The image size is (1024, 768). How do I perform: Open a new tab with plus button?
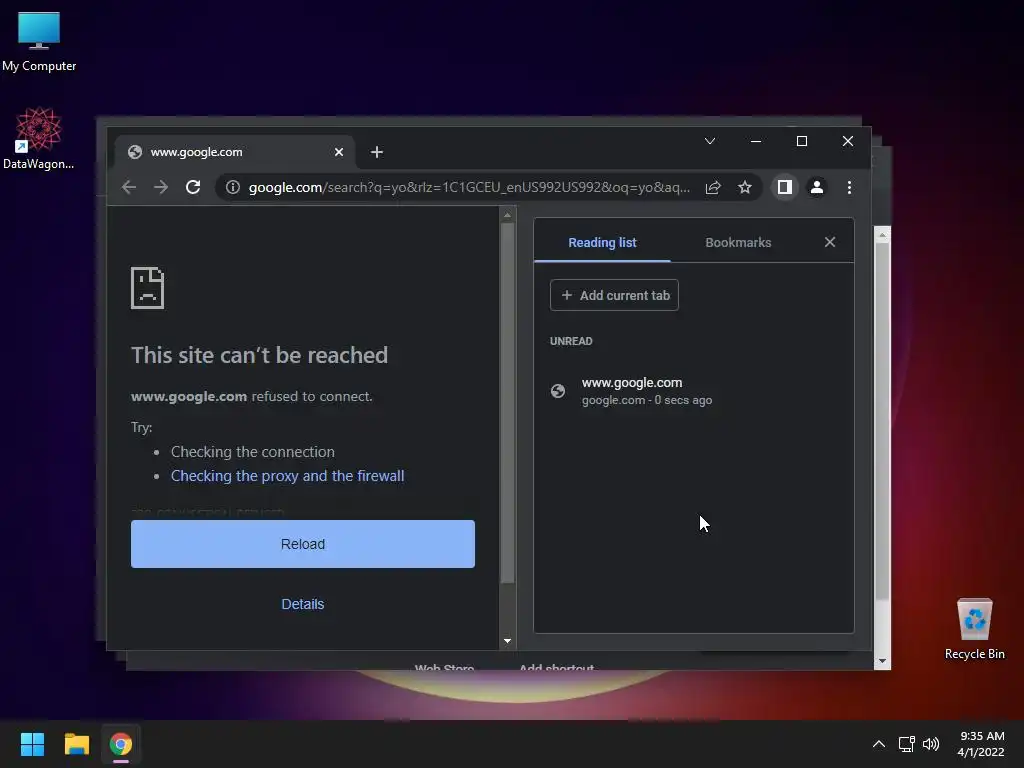(x=377, y=152)
